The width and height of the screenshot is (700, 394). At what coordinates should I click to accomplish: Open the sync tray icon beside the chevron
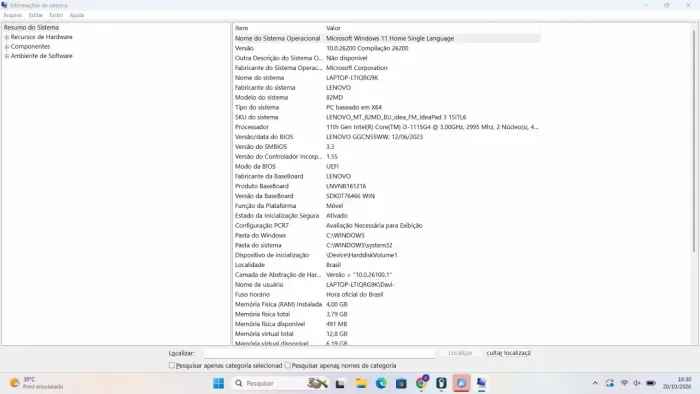point(610,383)
